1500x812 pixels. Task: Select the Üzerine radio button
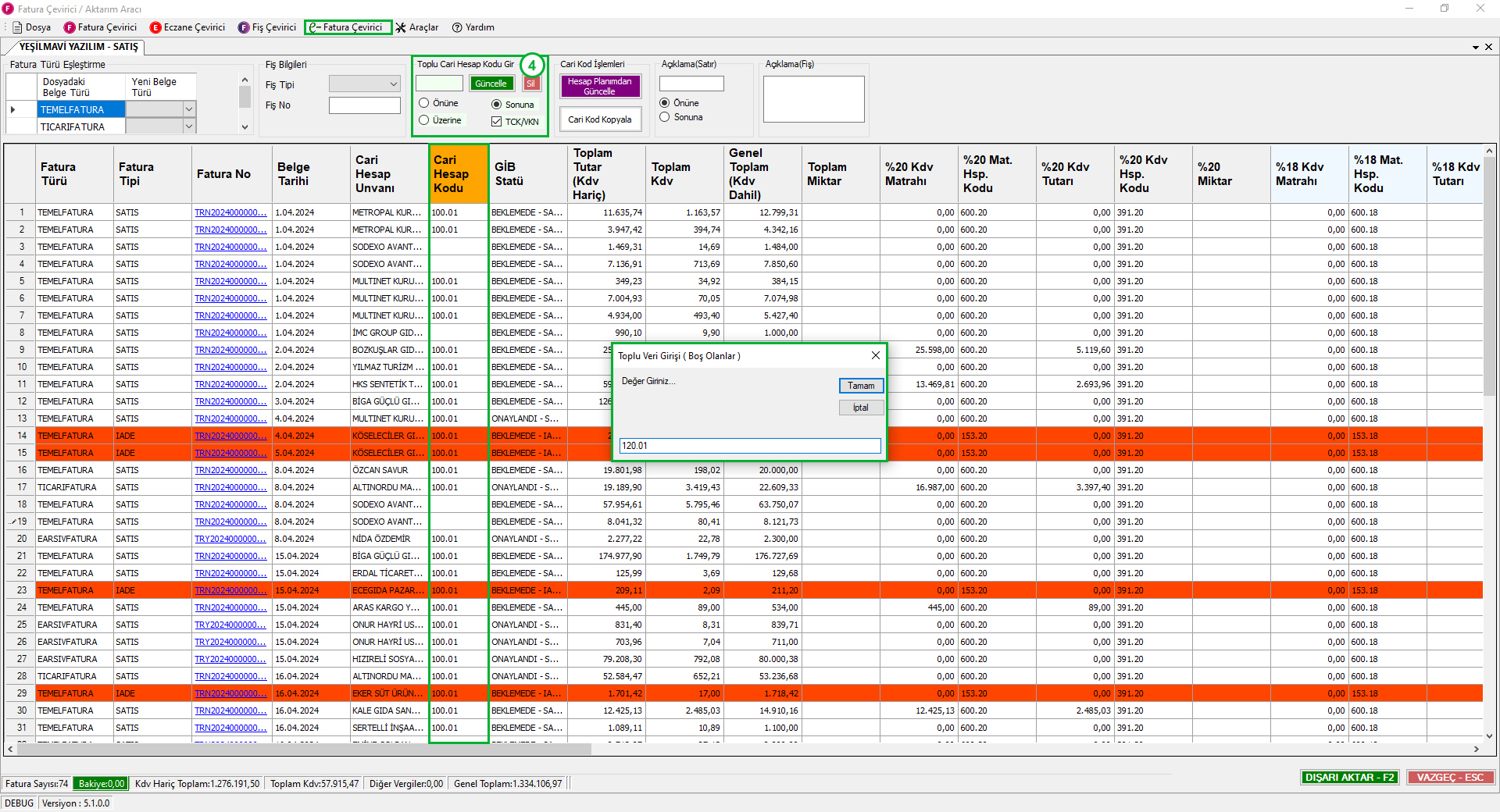point(424,120)
